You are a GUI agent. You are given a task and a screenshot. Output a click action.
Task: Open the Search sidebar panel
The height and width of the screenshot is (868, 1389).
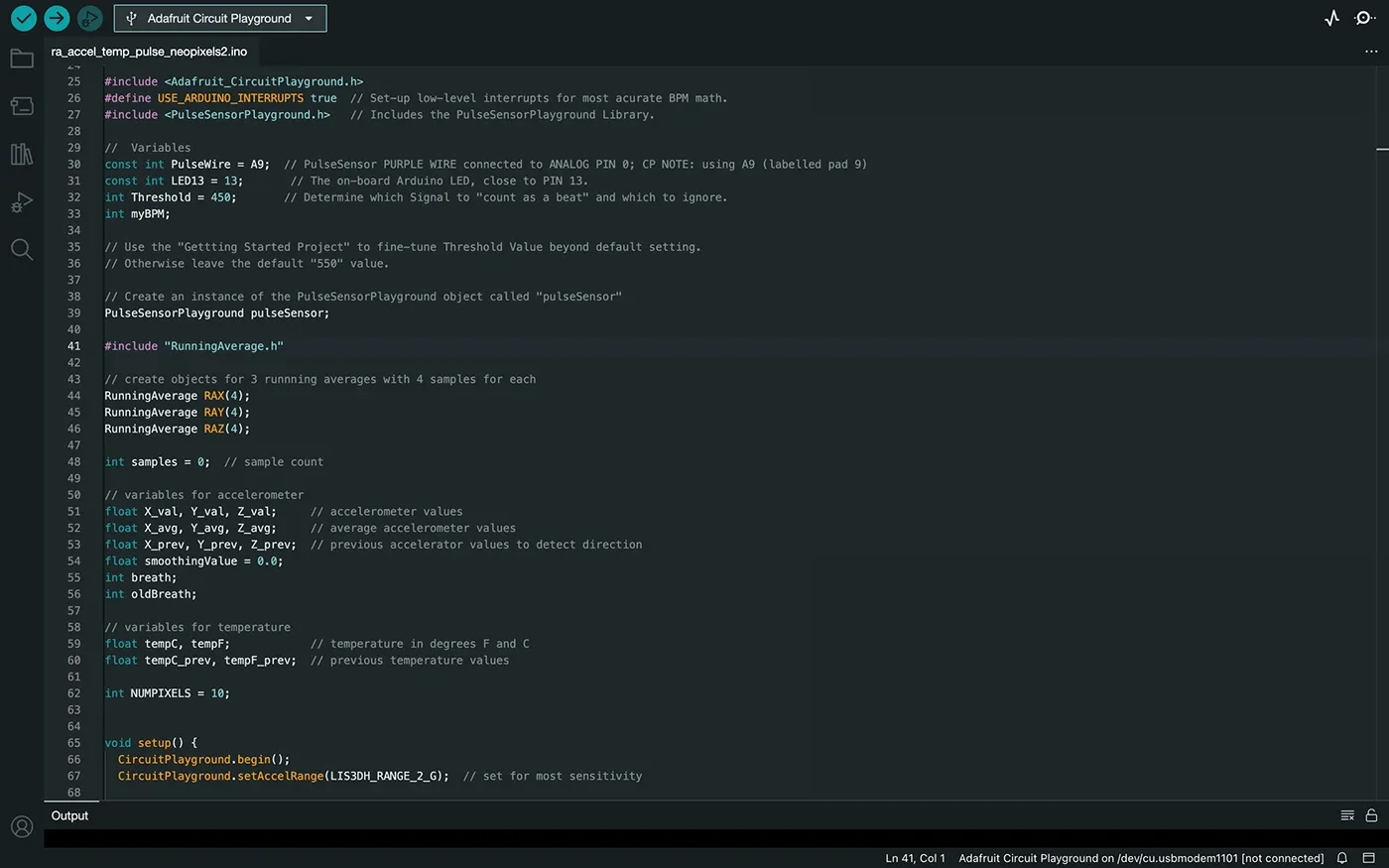(x=22, y=249)
